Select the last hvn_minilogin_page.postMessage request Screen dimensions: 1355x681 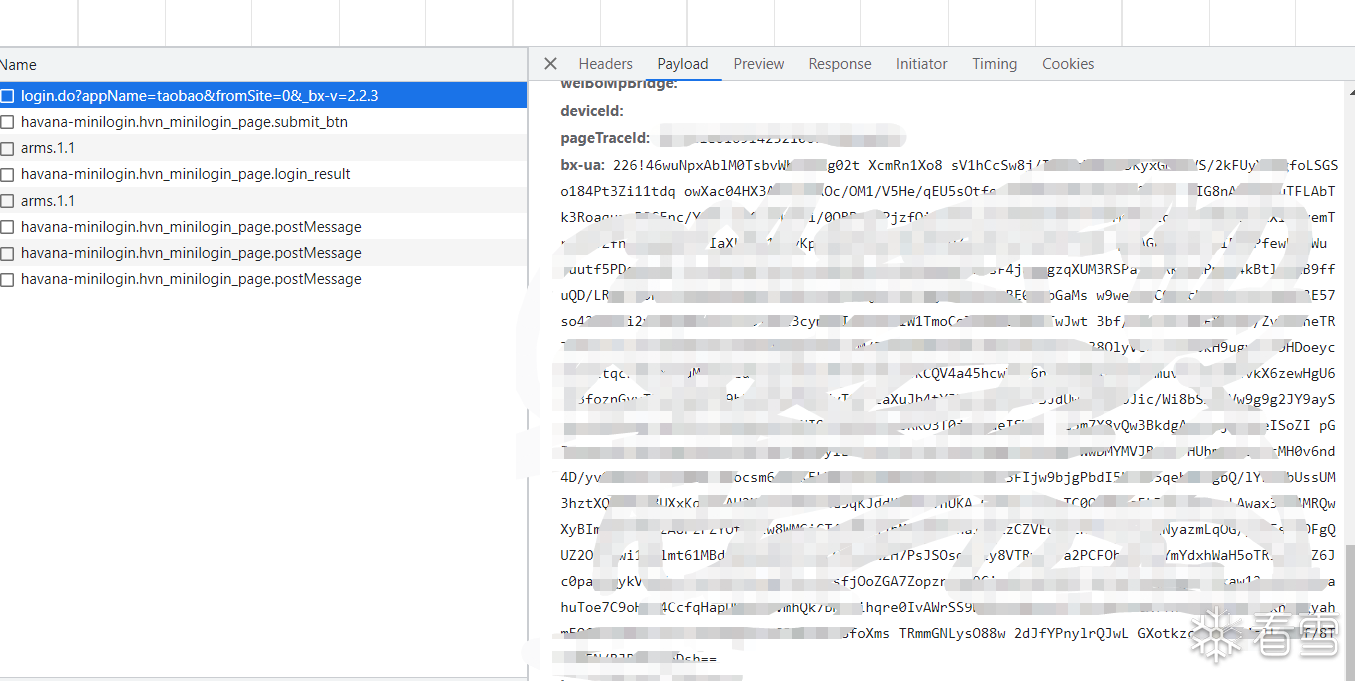click(x=263, y=279)
